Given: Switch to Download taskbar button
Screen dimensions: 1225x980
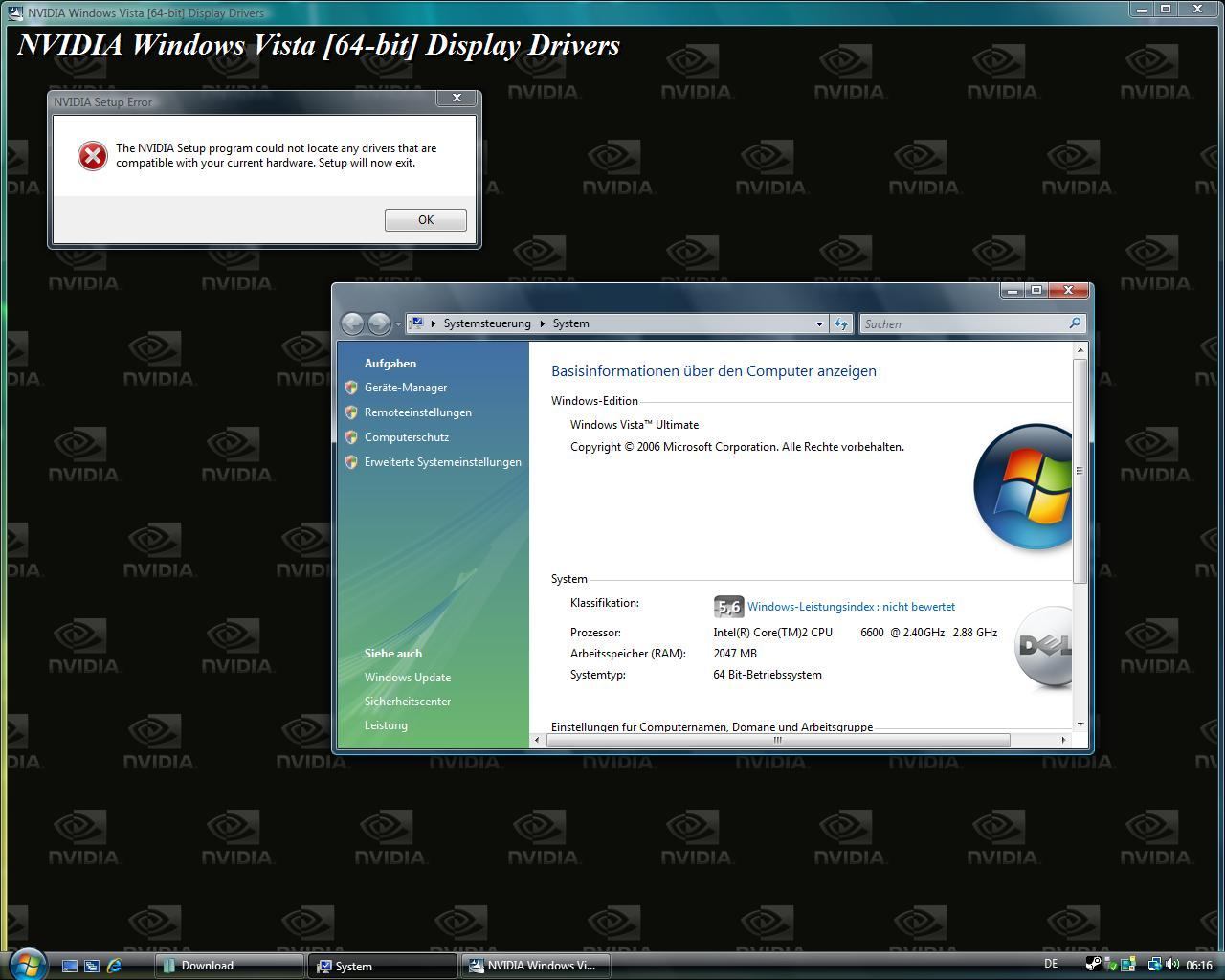Looking at the screenshot, I should click(229, 966).
